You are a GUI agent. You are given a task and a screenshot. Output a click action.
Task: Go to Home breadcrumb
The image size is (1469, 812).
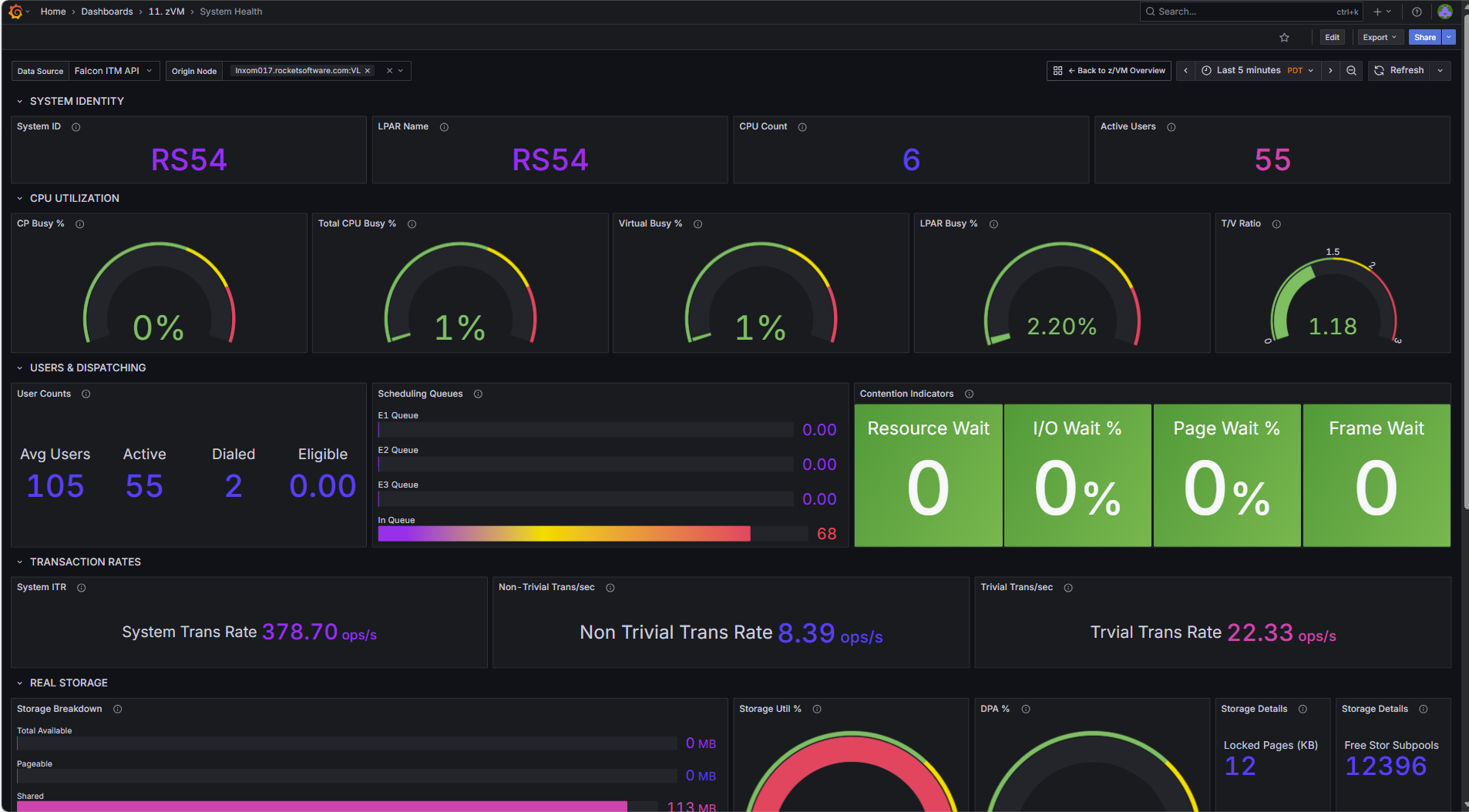coord(53,12)
